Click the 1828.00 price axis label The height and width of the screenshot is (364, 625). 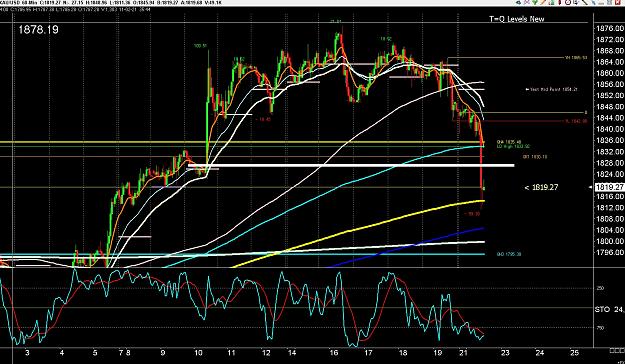click(x=609, y=163)
